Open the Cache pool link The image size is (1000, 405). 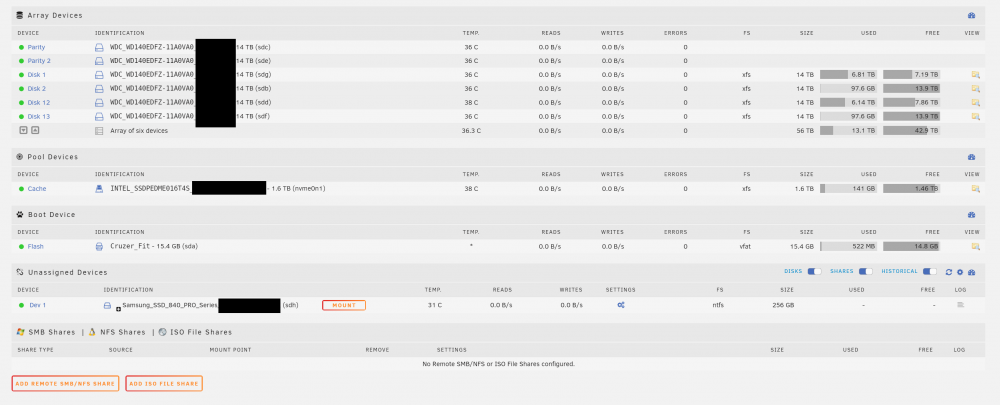click(x=37, y=189)
